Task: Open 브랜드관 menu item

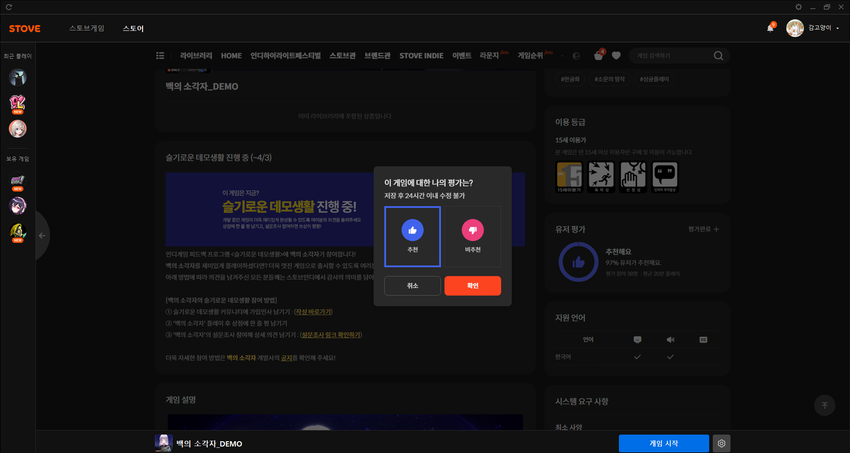Action: coord(377,55)
